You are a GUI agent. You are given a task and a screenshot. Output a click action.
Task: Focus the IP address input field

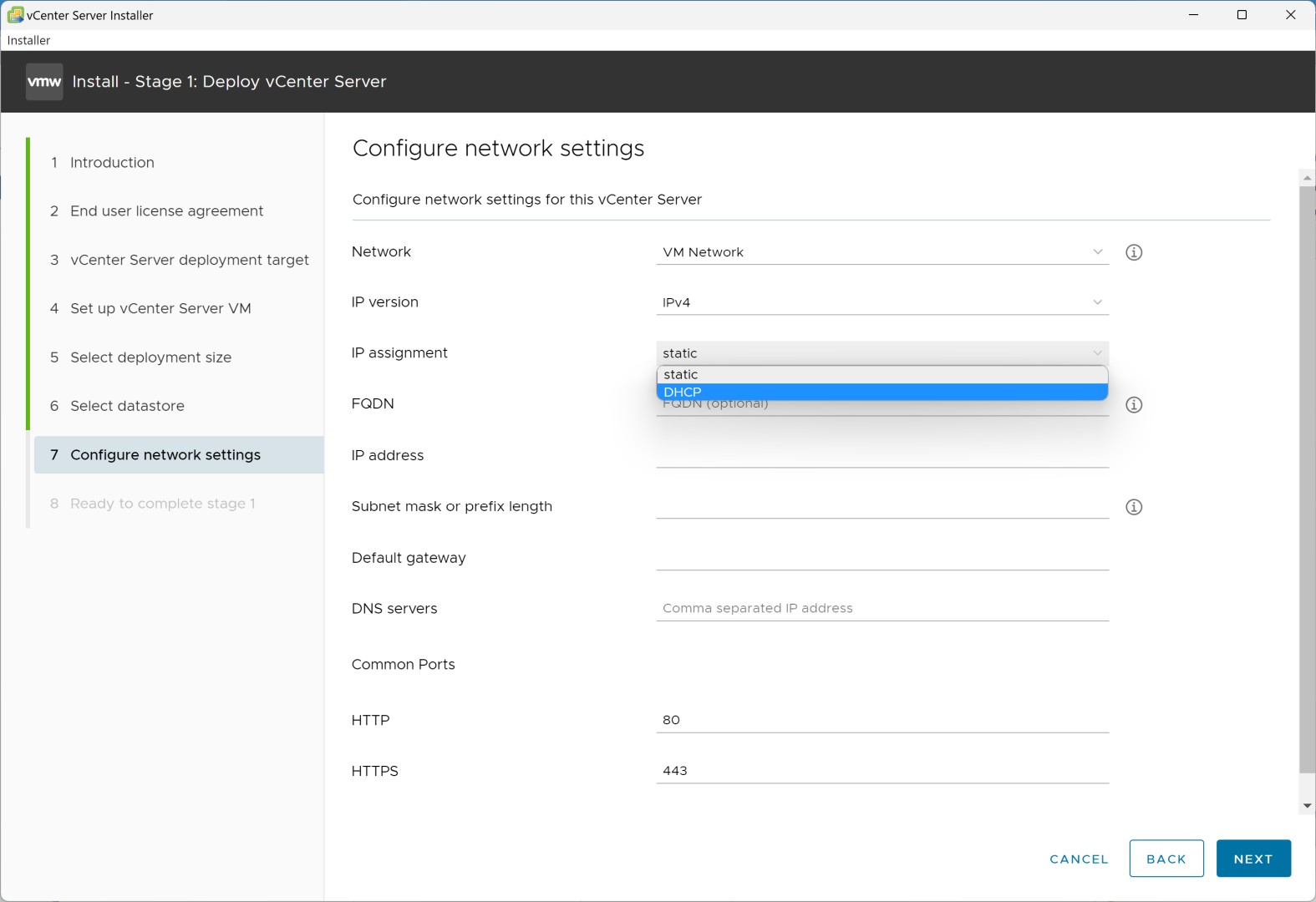[882, 455]
